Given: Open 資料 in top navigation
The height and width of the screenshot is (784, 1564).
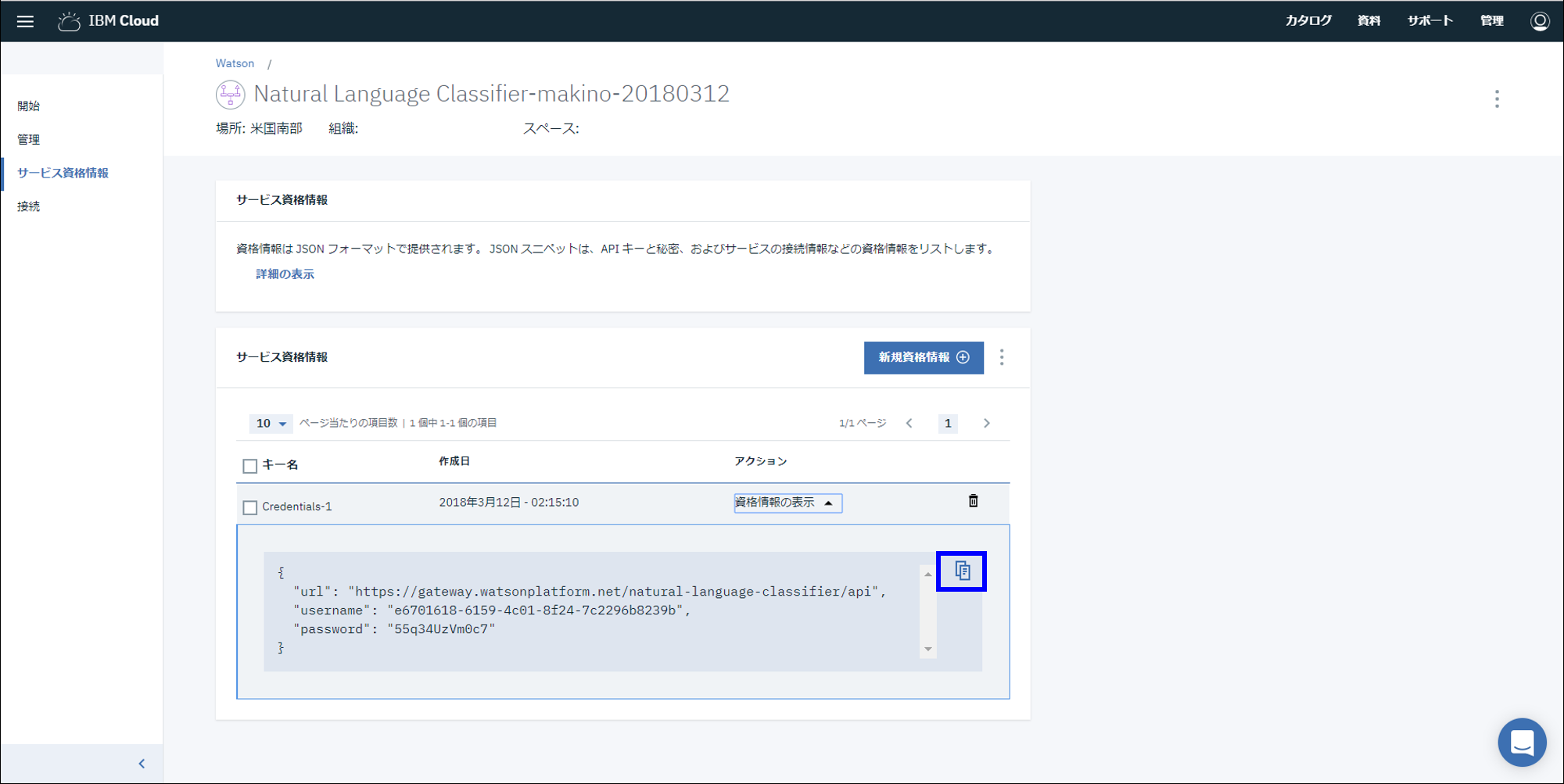Looking at the screenshot, I should click(1368, 21).
